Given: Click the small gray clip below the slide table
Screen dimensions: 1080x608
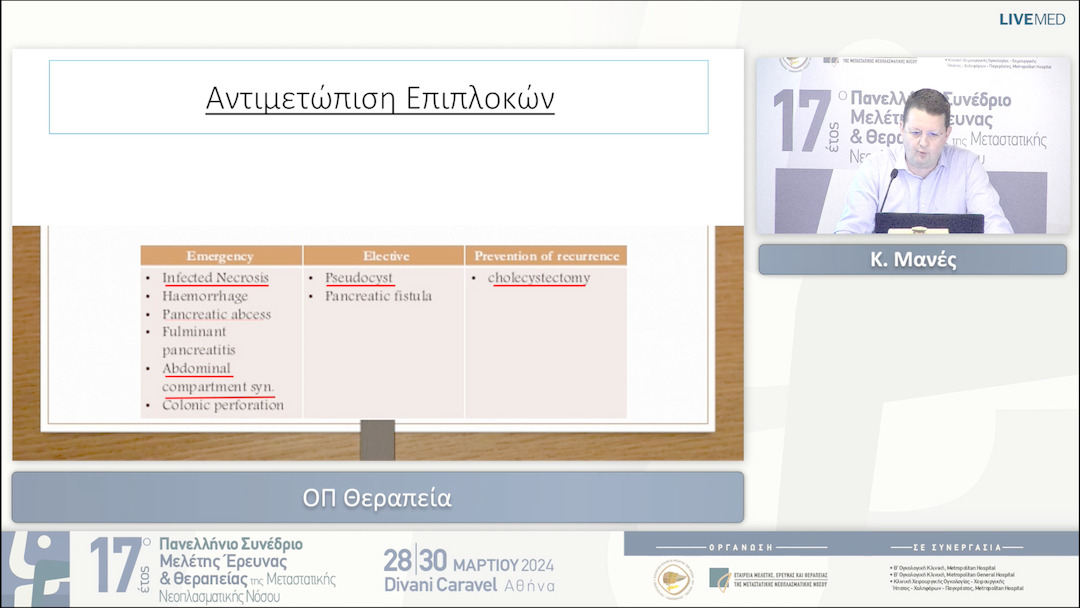Looking at the screenshot, I should tap(377, 439).
